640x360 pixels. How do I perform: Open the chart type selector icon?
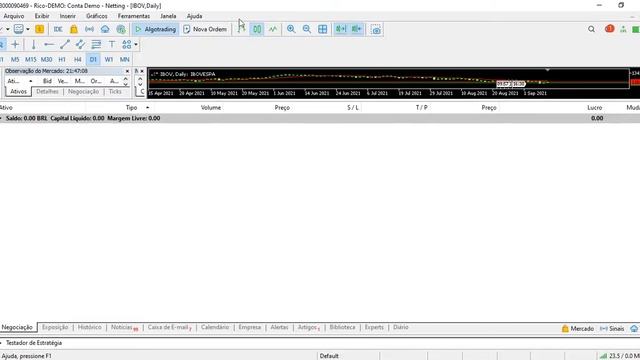[x=18, y=29]
